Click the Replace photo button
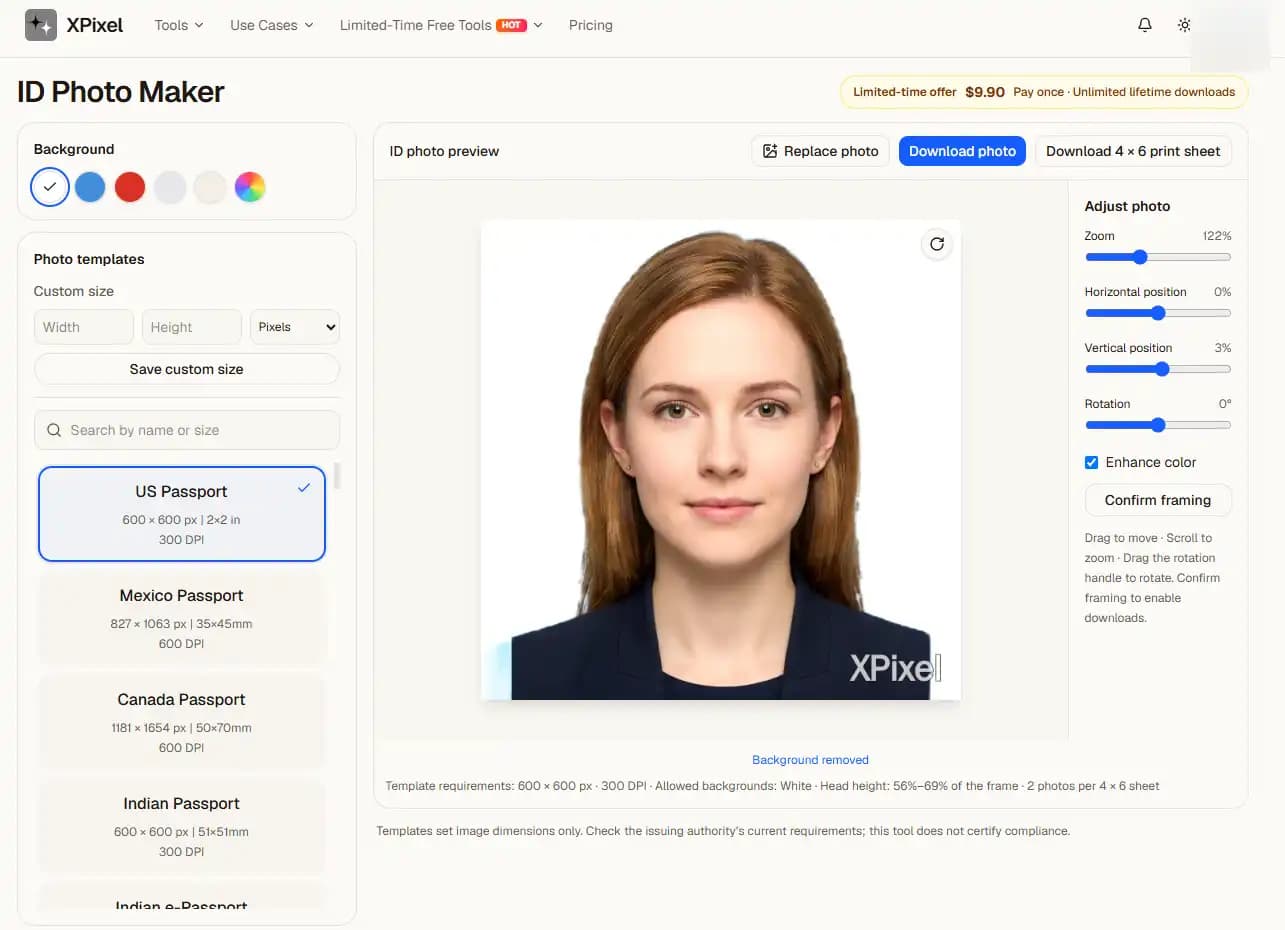 click(x=820, y=151)
